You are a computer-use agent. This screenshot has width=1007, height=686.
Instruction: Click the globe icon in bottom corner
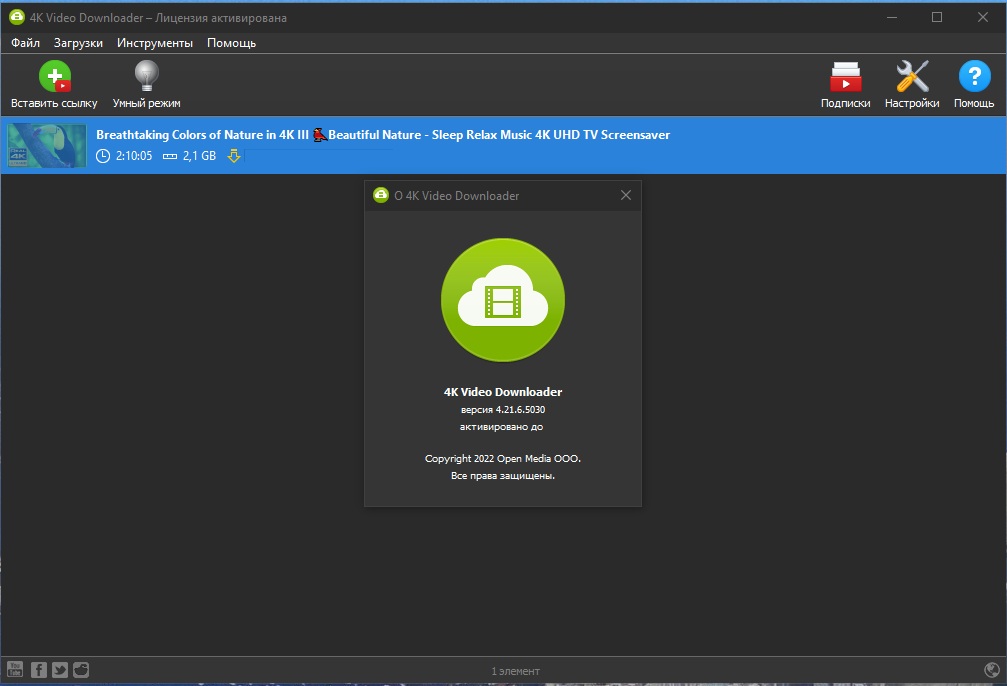(992, 670)
